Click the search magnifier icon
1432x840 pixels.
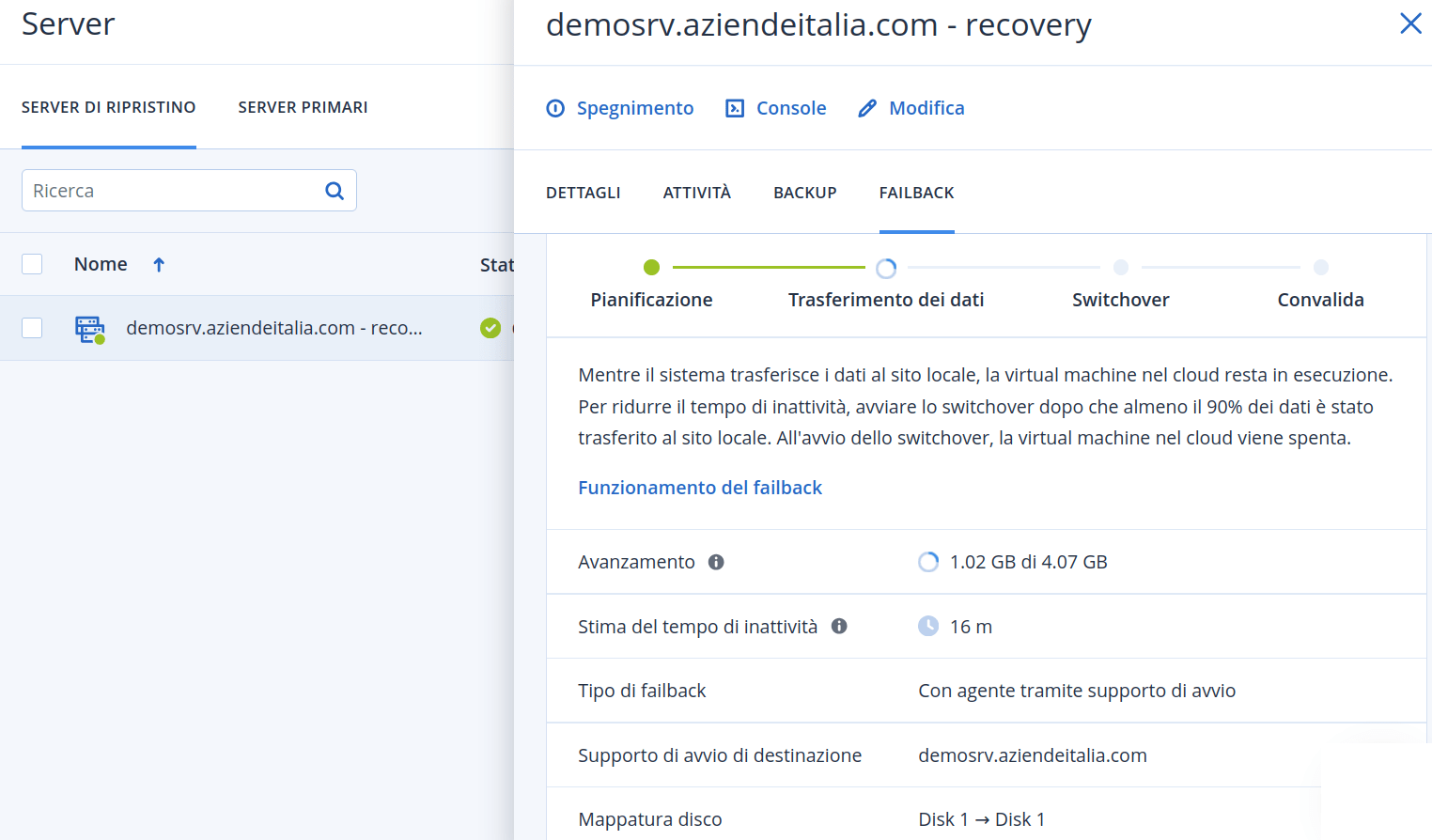[x=335, y=191]
